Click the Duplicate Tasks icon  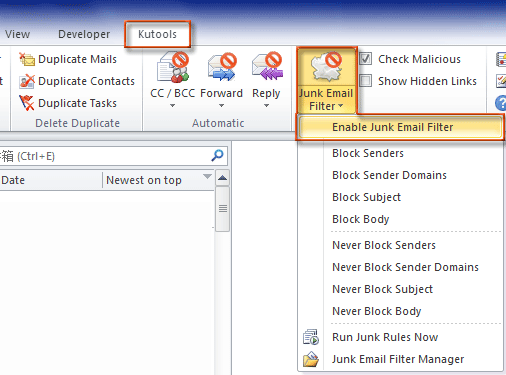(x=27, y=103)
